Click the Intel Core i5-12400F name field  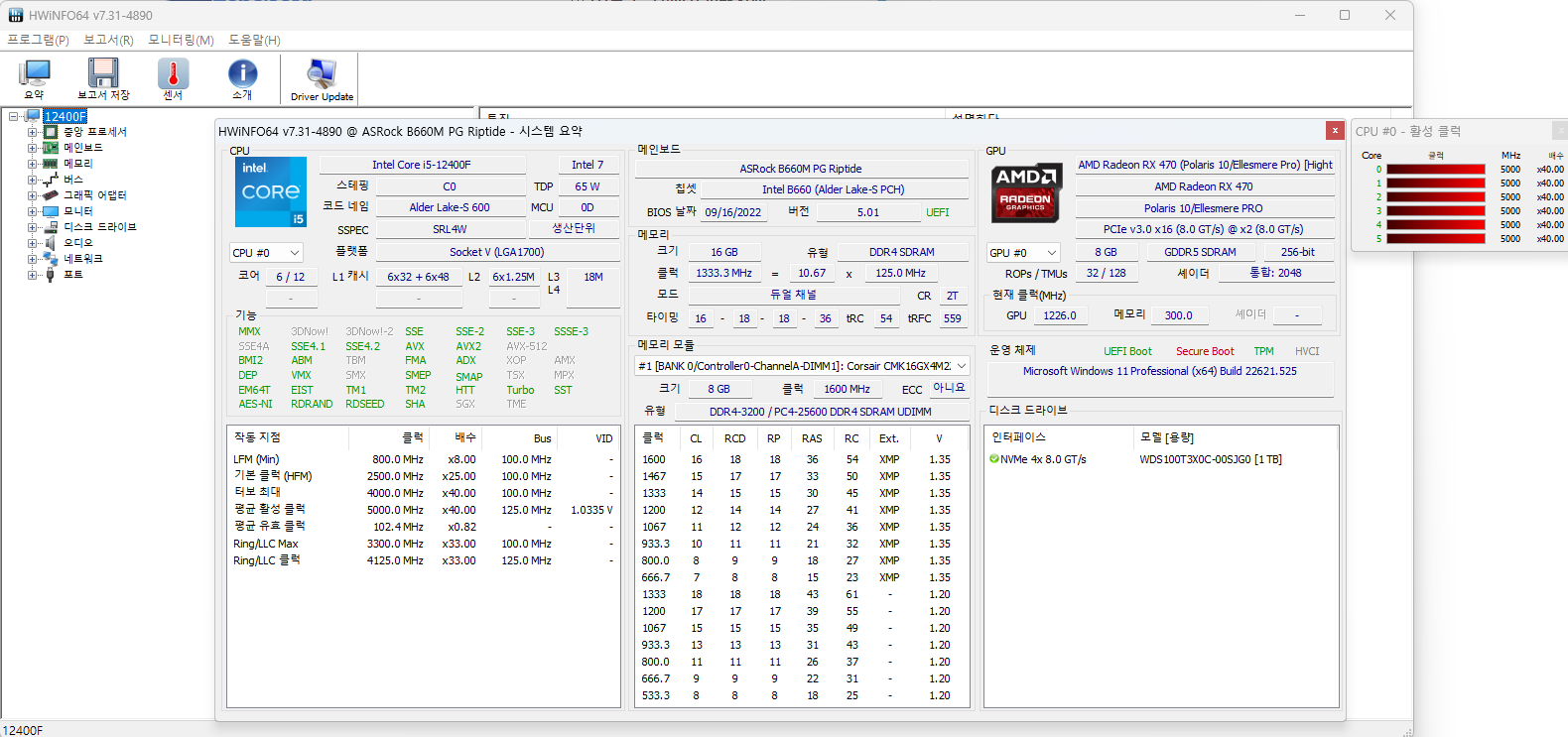click(421, 165)
